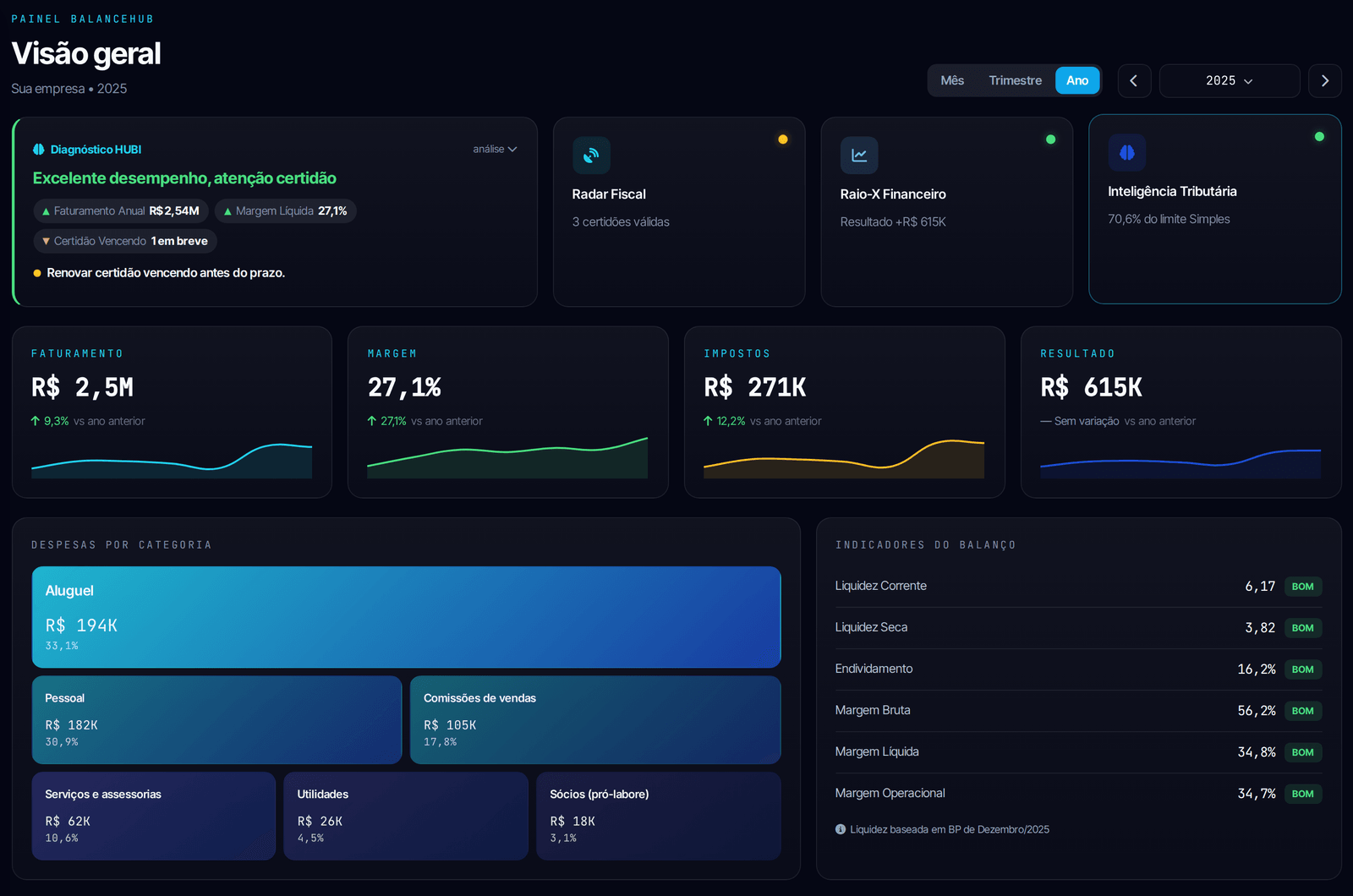Open the Resultado R$ 615K card
This screenshot has height=896, width=1353.
tap(1180, 412)
